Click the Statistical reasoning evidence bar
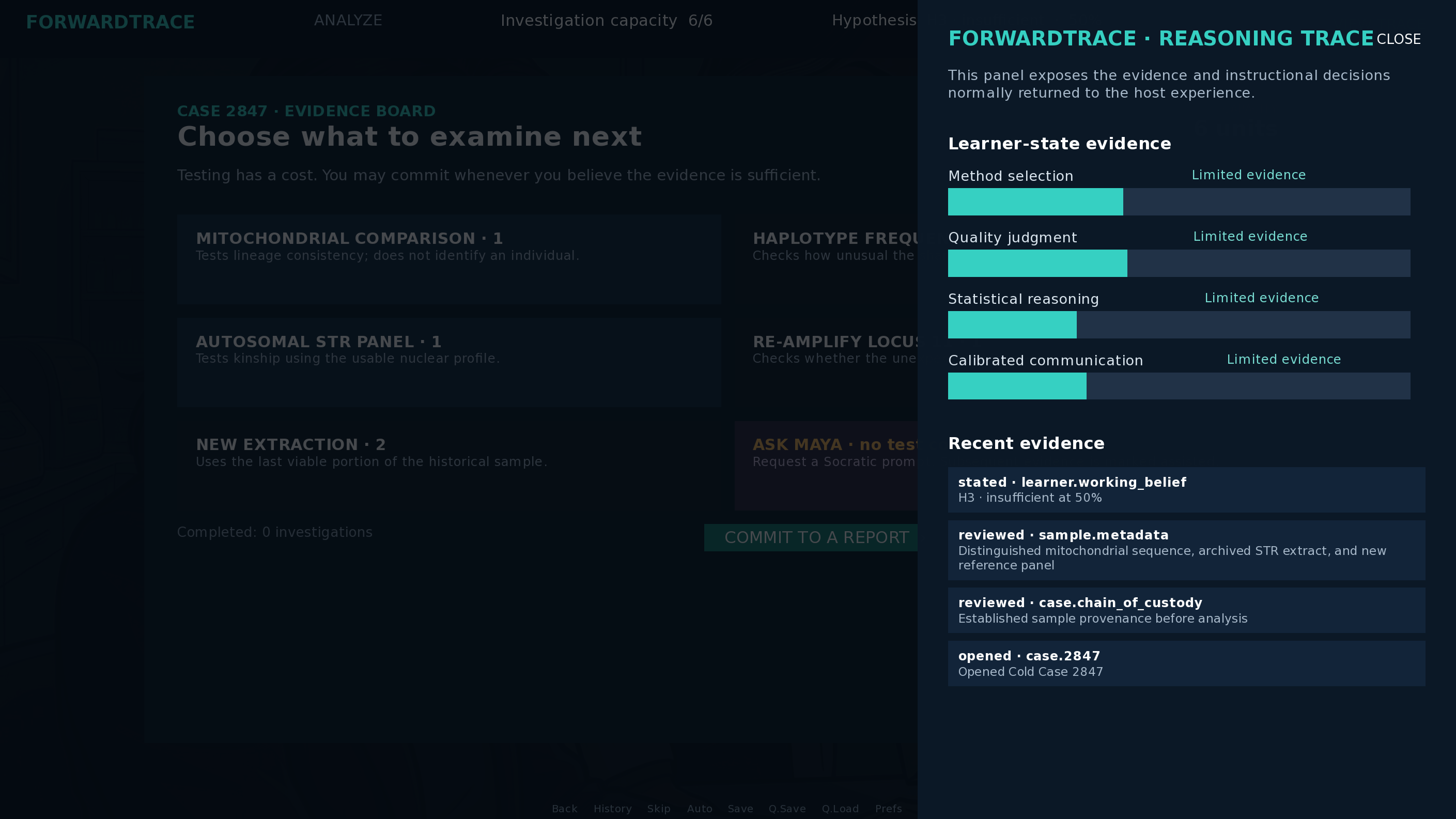Screen dimensions: 1456x819 [x=1179, y=324]
